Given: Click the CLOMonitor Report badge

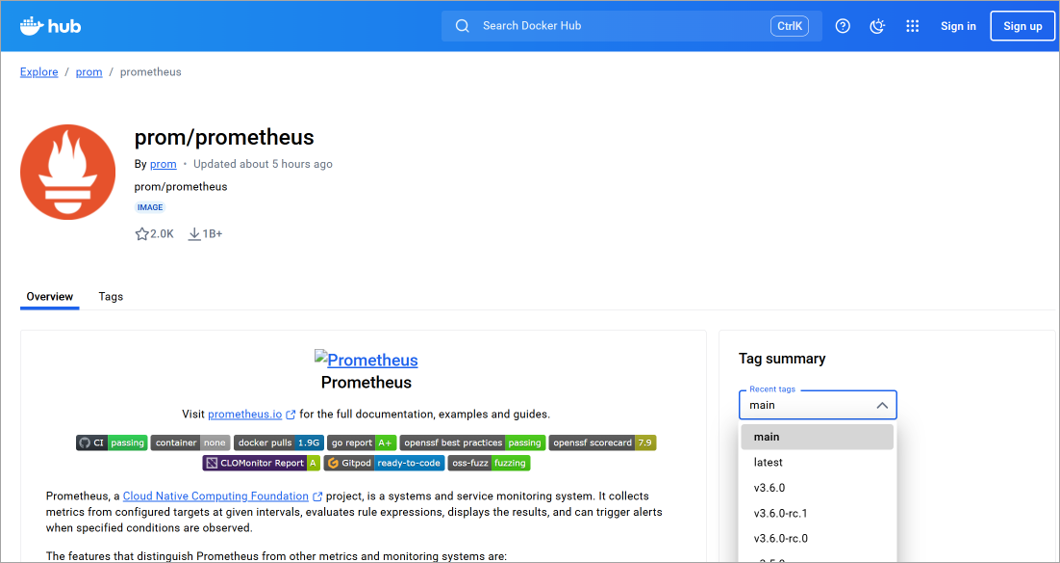Looking at the screenshot, I should (261, 463).
